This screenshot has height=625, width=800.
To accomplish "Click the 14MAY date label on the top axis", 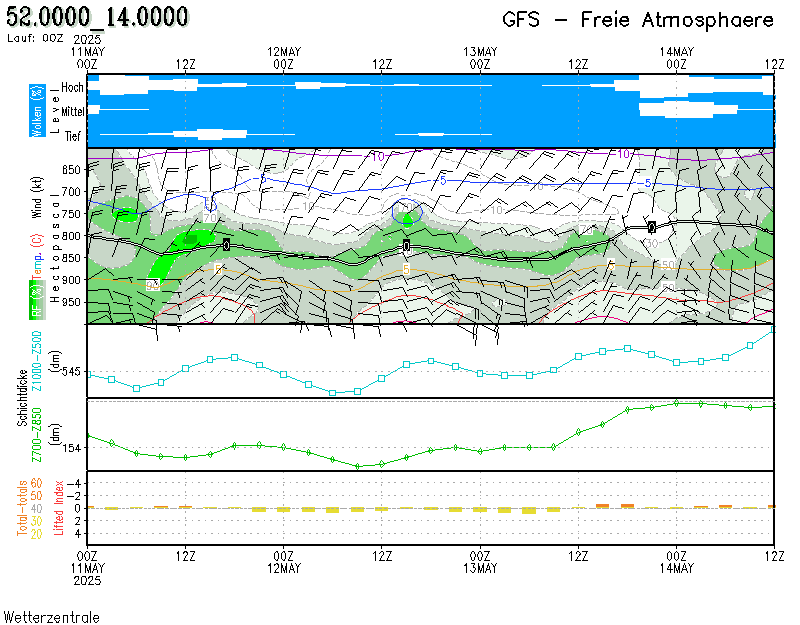I will click(x=677, y=52).
